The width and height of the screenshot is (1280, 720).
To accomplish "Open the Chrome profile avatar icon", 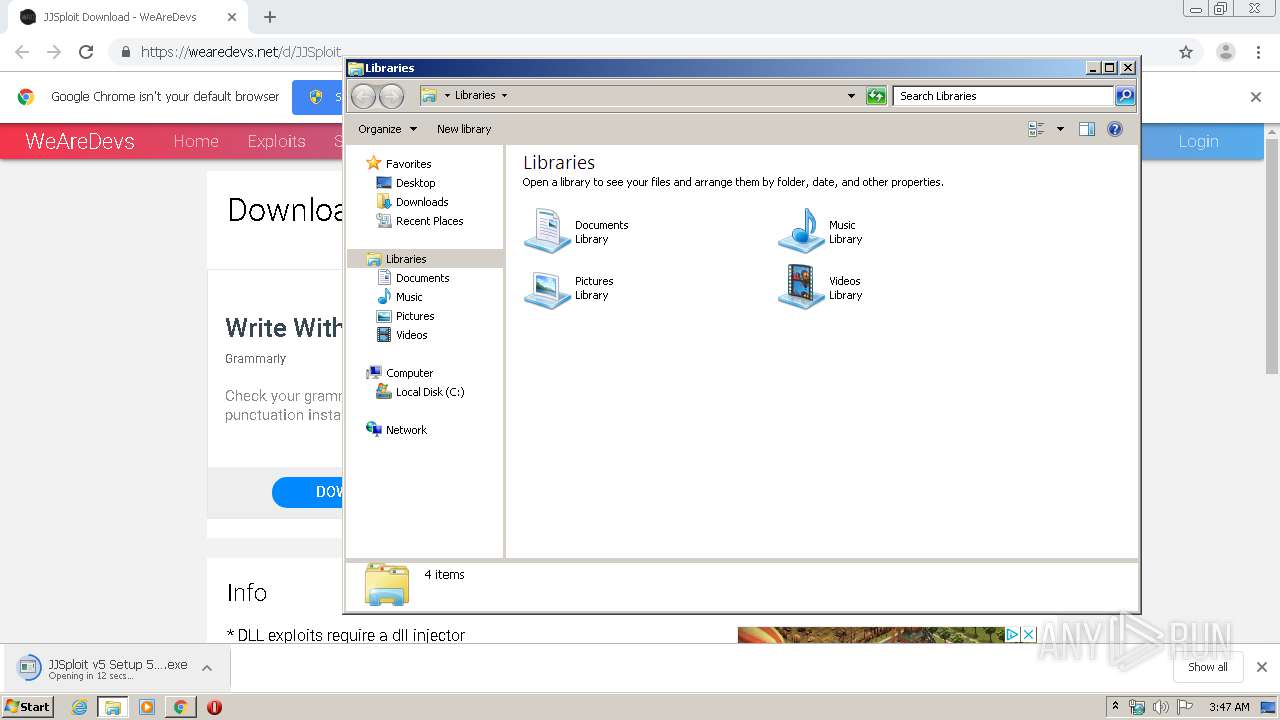I will 1226,52.
